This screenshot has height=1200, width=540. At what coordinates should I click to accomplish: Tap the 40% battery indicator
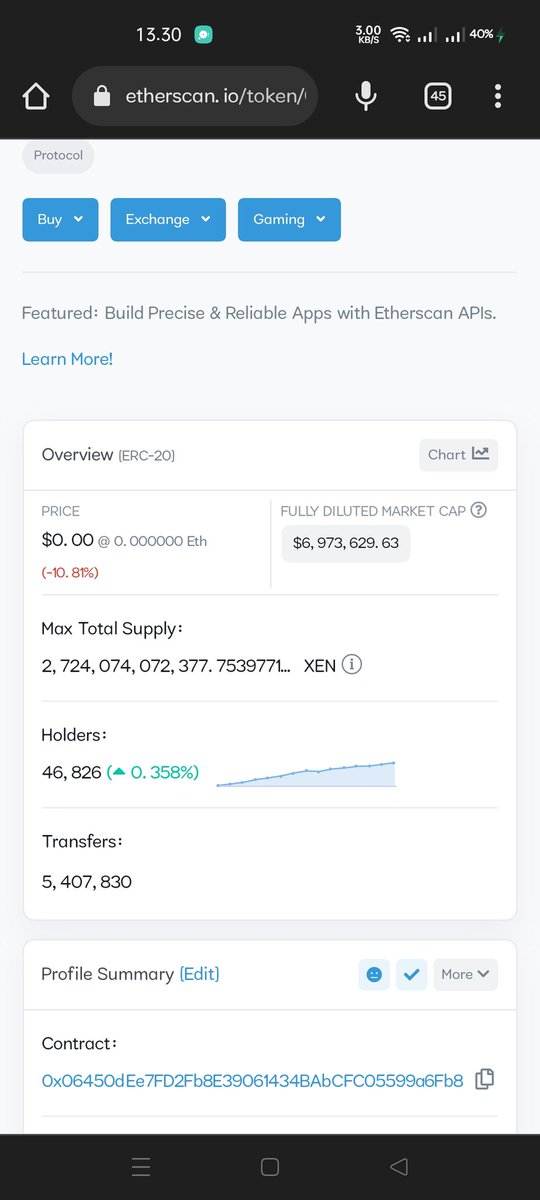pos(487,34)
